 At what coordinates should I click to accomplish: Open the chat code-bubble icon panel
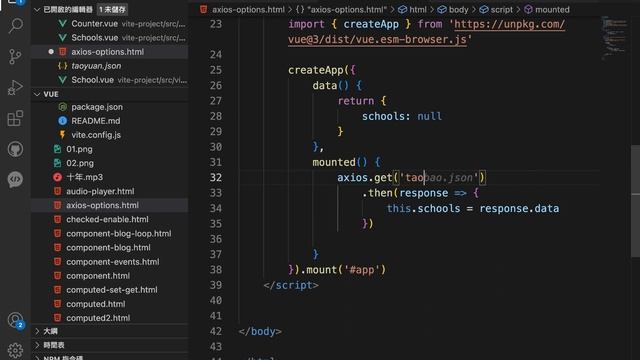(x=15, y=179)
